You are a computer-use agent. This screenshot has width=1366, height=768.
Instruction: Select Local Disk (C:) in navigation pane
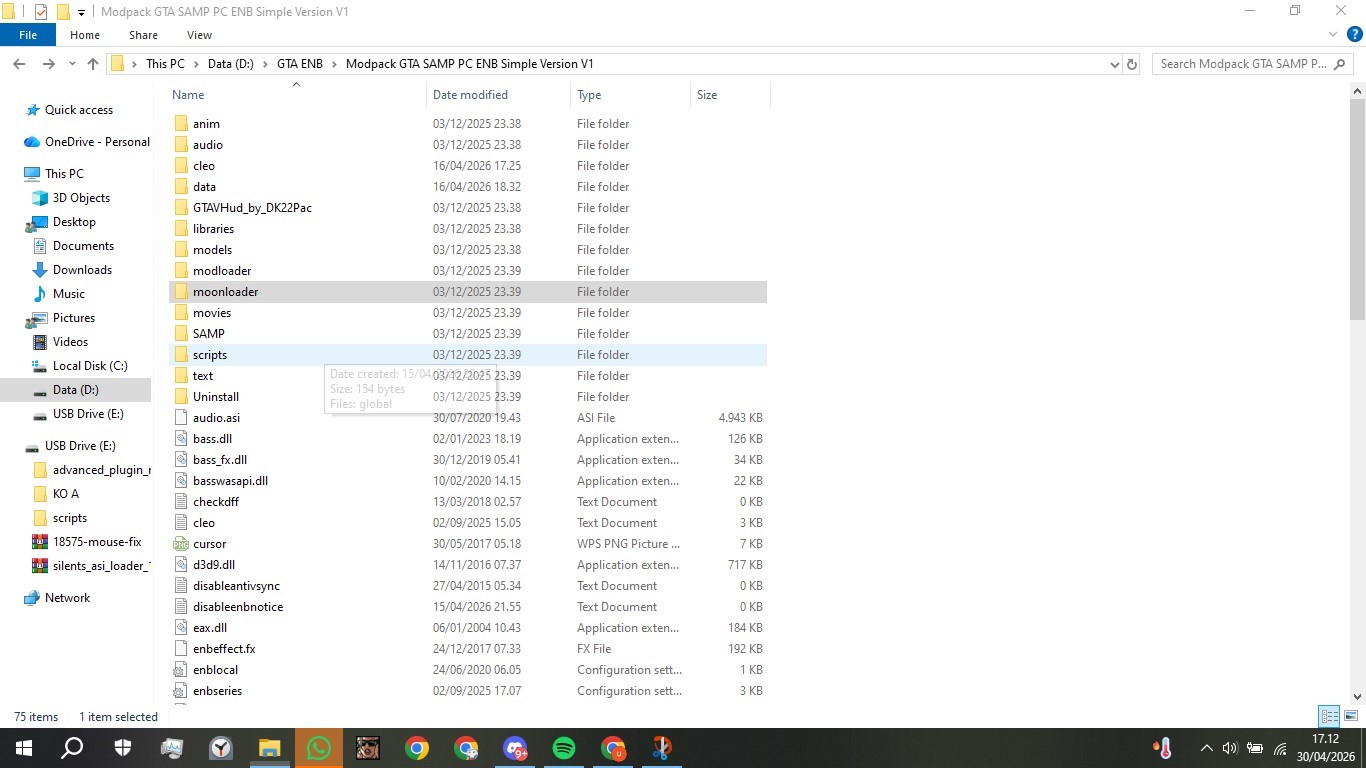click(x=90, y=366)
